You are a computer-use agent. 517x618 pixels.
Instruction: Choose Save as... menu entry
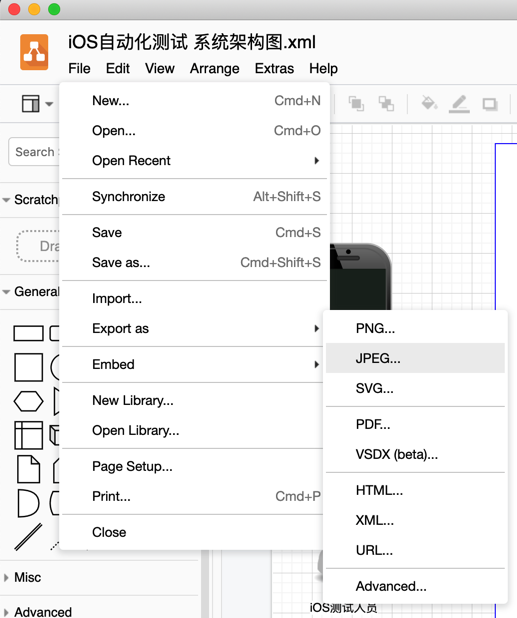[195, 262]
